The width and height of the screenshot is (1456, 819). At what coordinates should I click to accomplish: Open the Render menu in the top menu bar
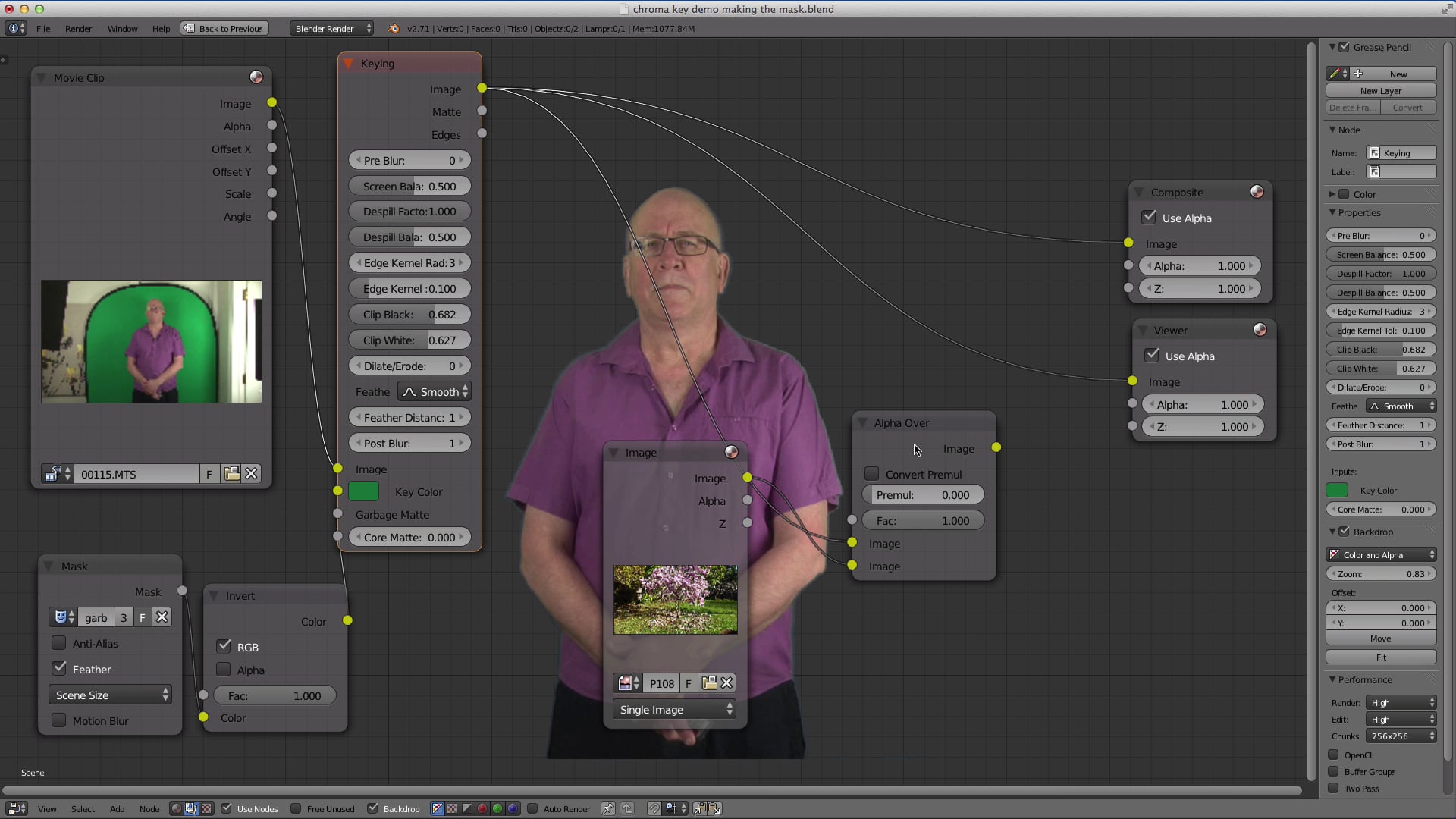coord(78,28)
